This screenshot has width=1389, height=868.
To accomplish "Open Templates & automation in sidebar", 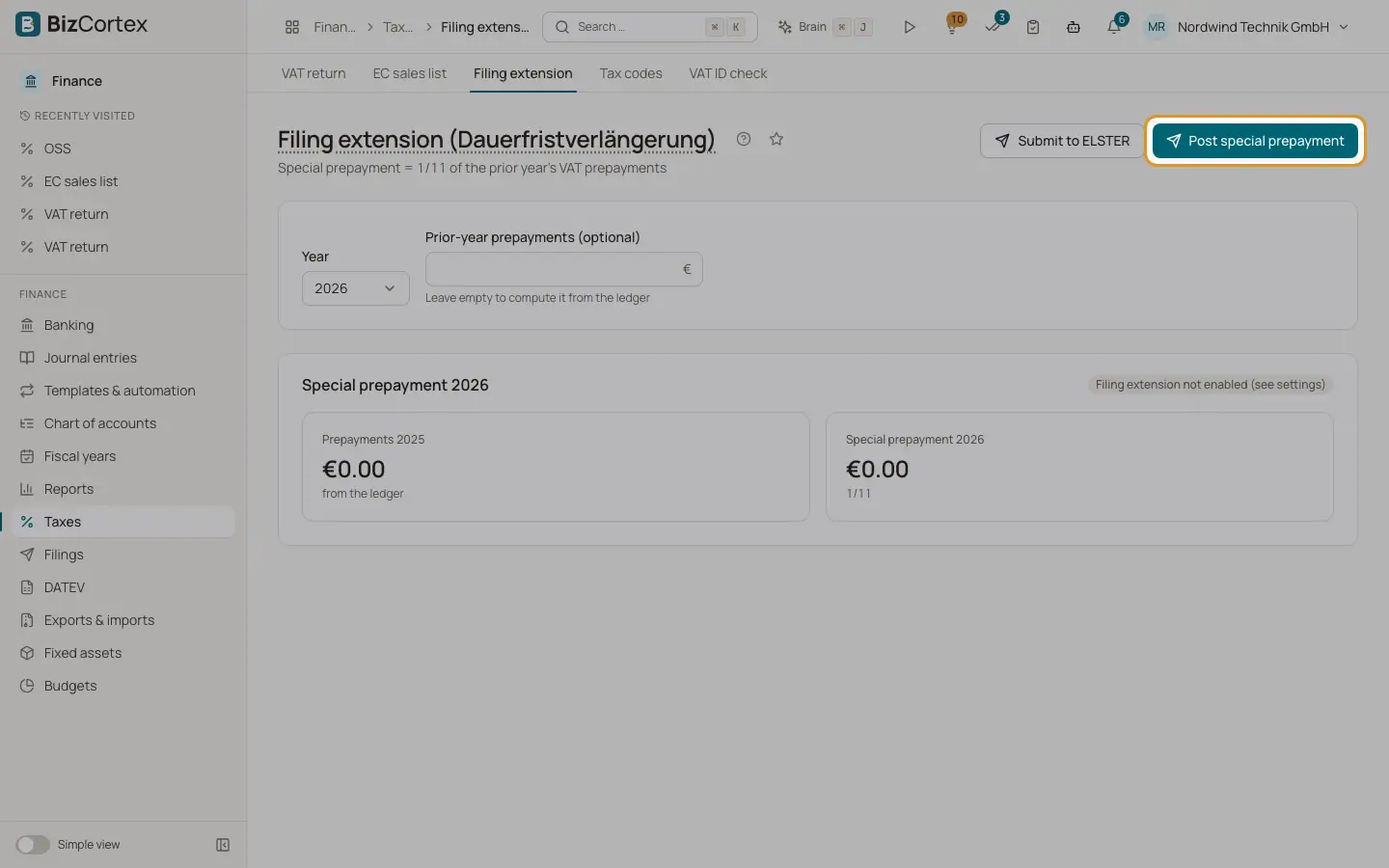I will click(x=123, y=391).
